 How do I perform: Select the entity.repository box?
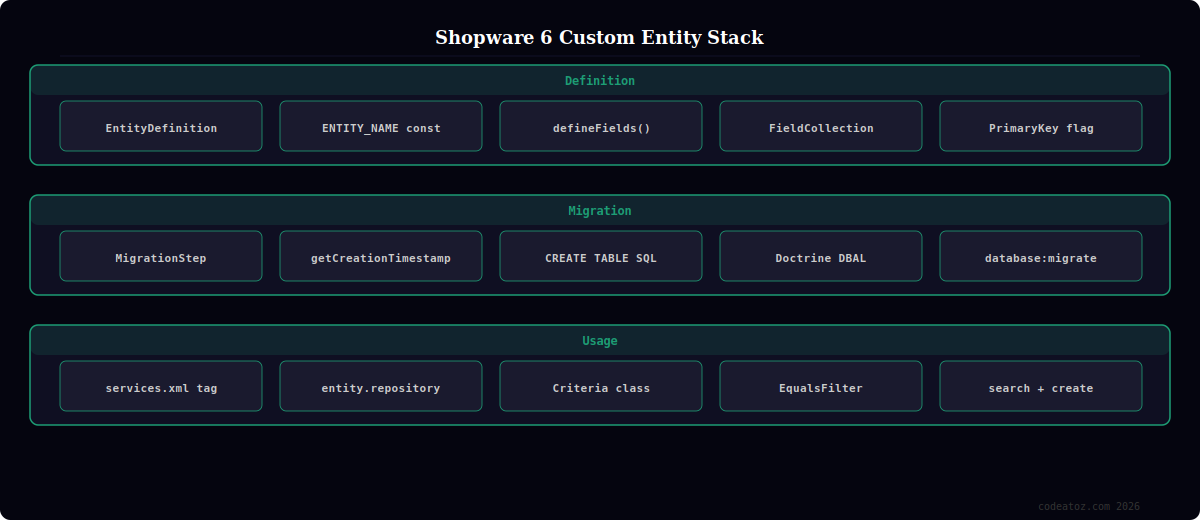(381, 386)
